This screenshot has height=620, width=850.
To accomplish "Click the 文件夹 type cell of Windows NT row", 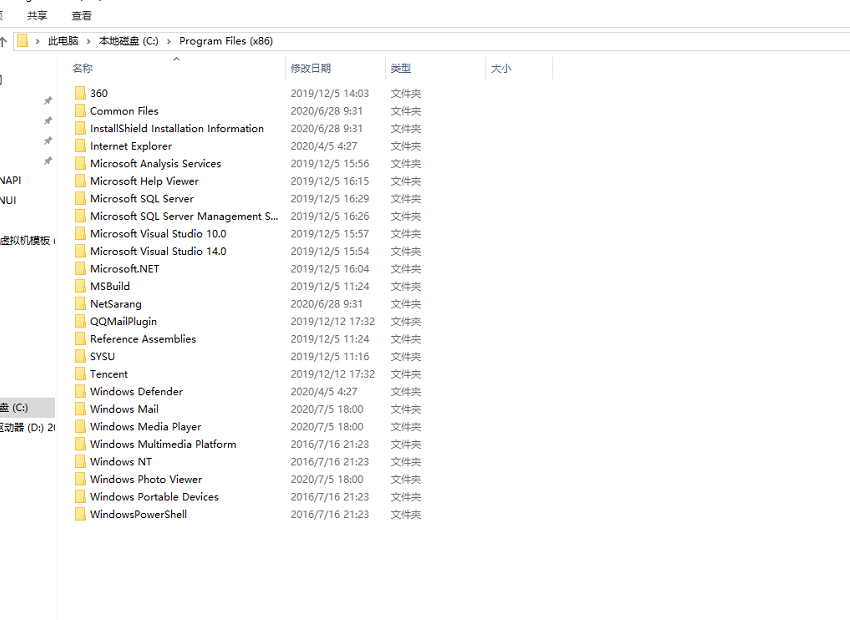I will [x=405, y=461].
